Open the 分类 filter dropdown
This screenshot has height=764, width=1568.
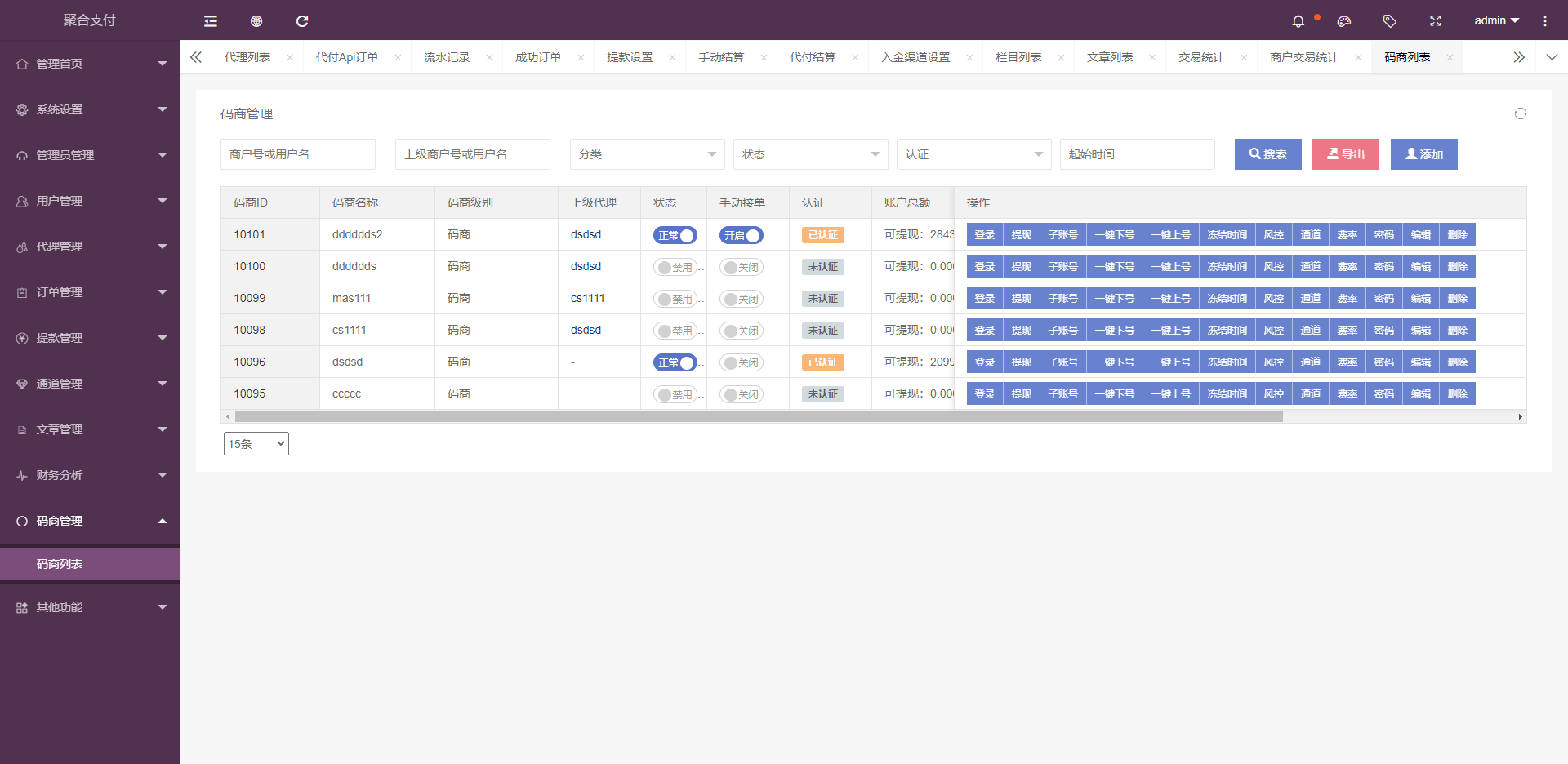click(x=648, y=154)
